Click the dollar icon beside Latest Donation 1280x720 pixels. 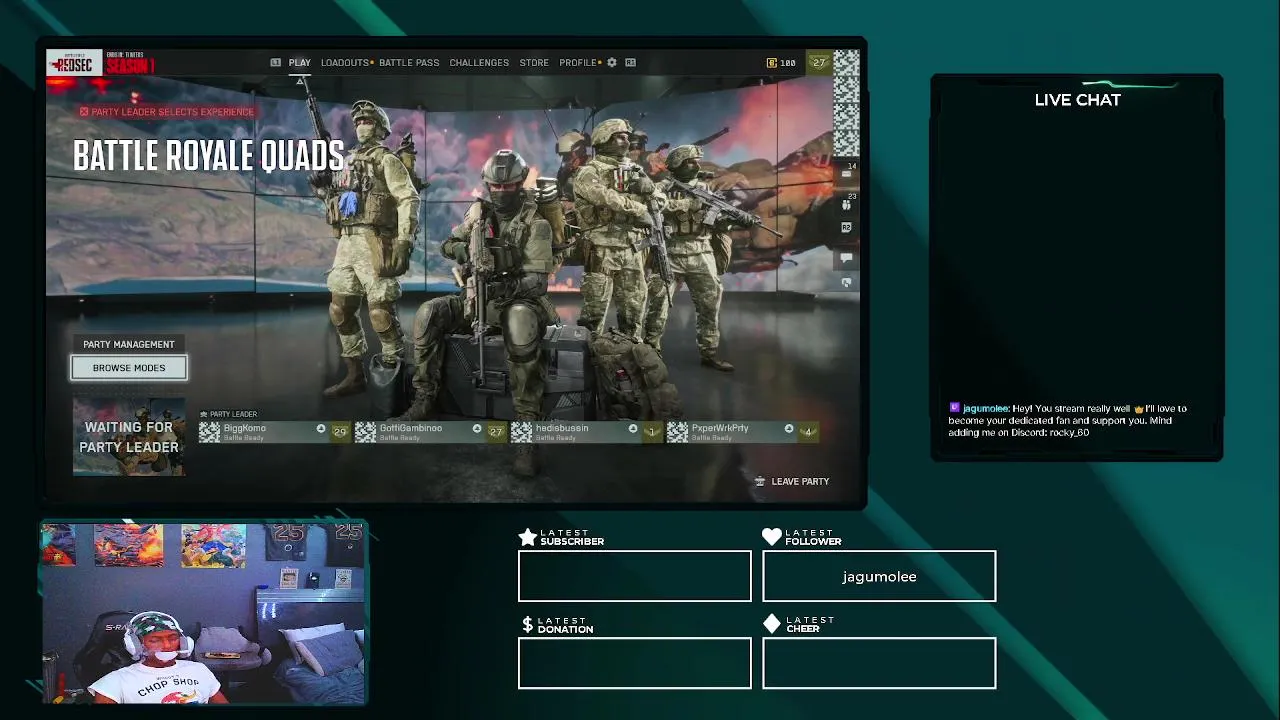click(x=528, y=625)
